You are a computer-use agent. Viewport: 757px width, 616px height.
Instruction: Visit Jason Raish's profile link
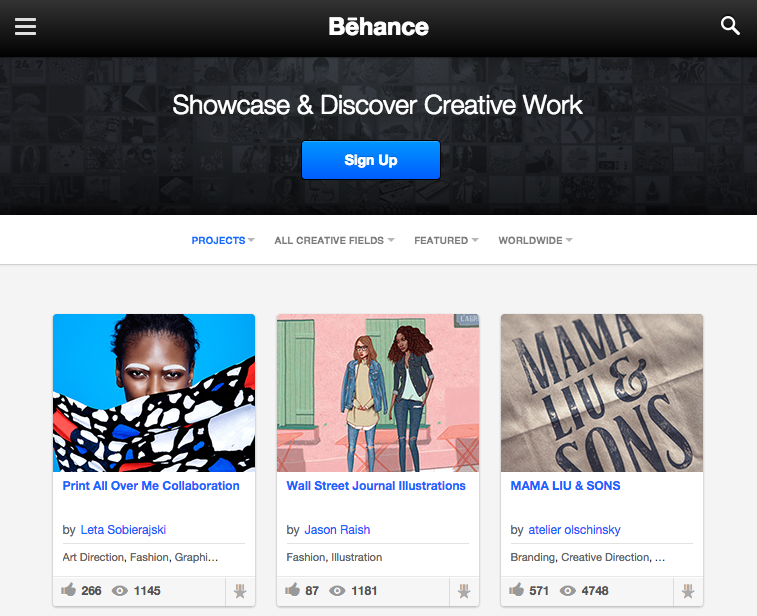point(337,530)
